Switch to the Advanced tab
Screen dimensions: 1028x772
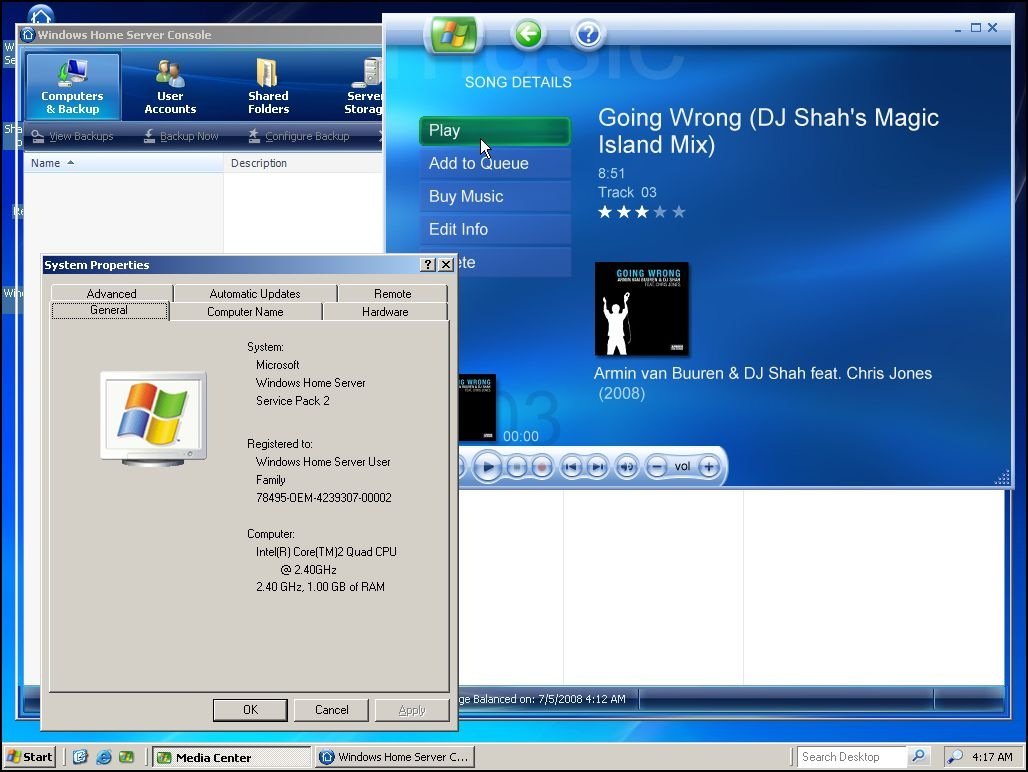pyautogui.click(x=111, y=294)
